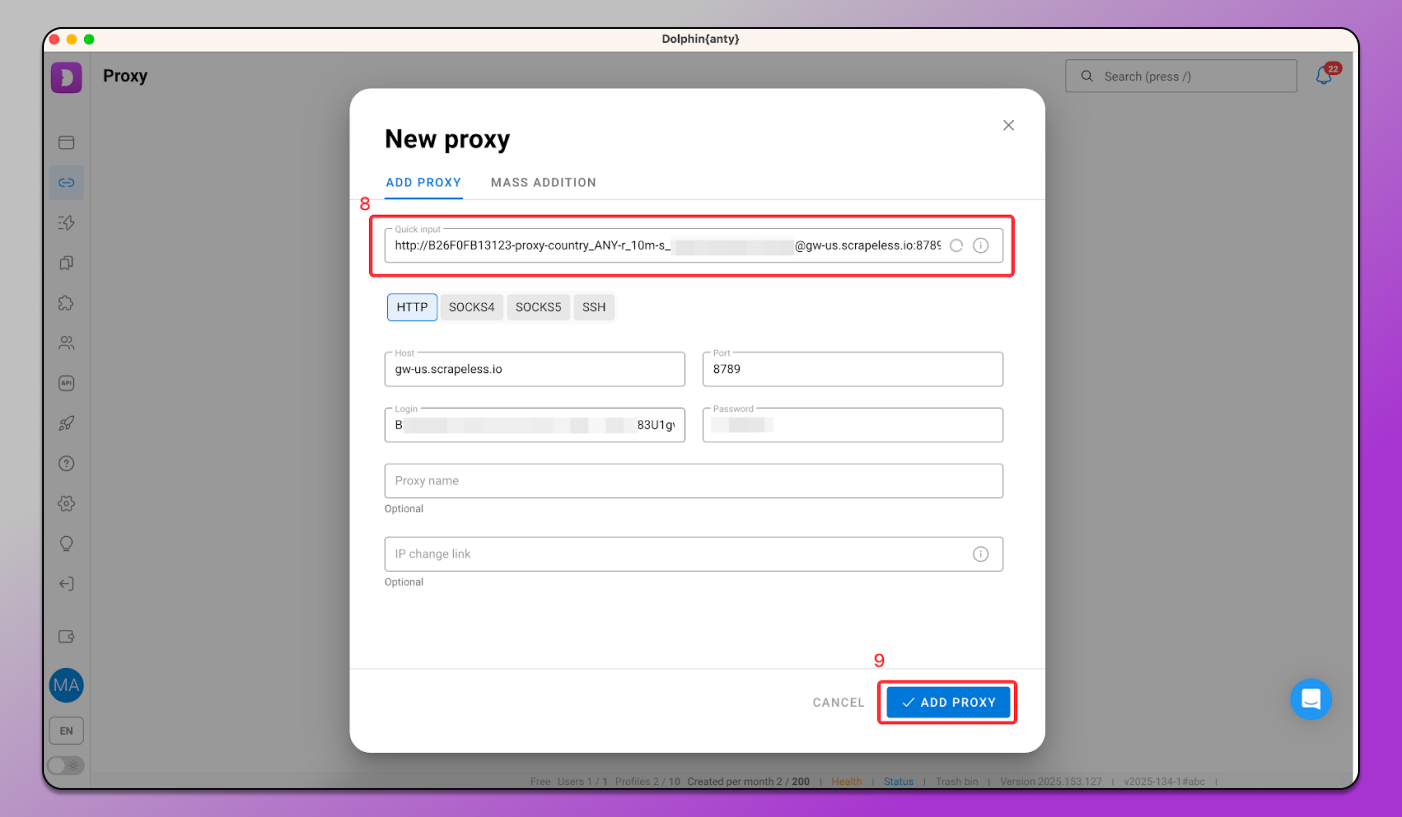Click the IP change link info icon

[981, 554]
